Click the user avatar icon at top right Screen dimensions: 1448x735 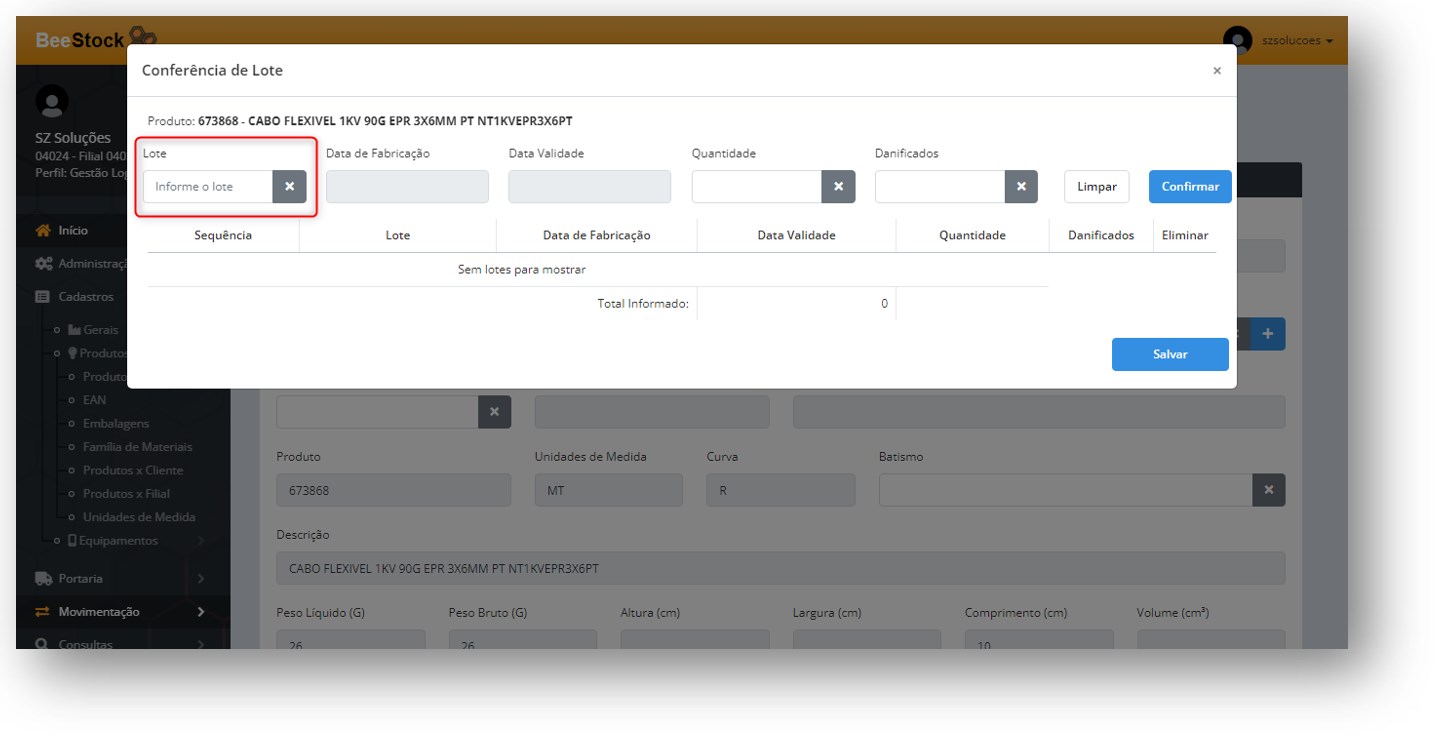click(x=1237, y=41)
